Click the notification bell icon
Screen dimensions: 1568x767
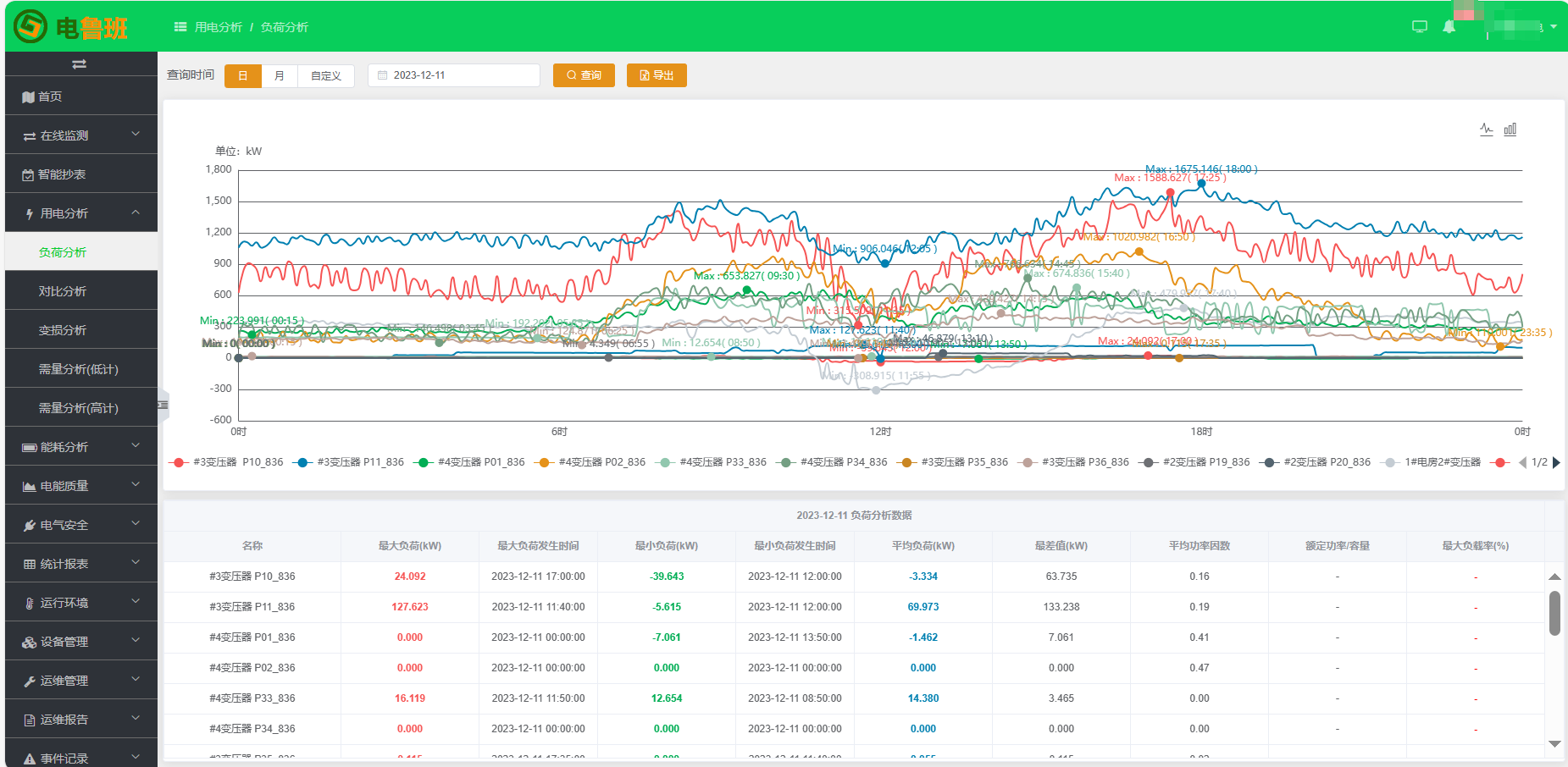point(1449,27)
